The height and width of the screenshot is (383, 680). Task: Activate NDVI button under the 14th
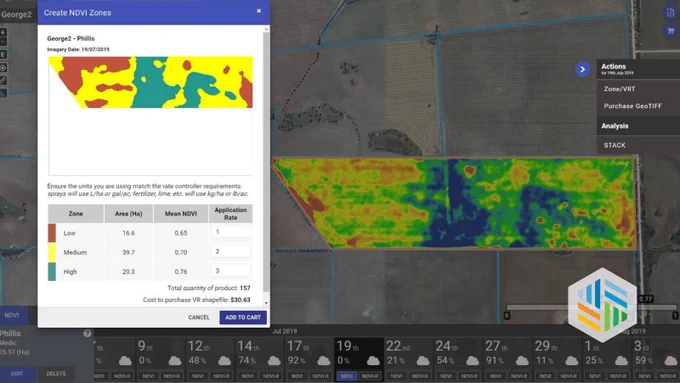248,376
